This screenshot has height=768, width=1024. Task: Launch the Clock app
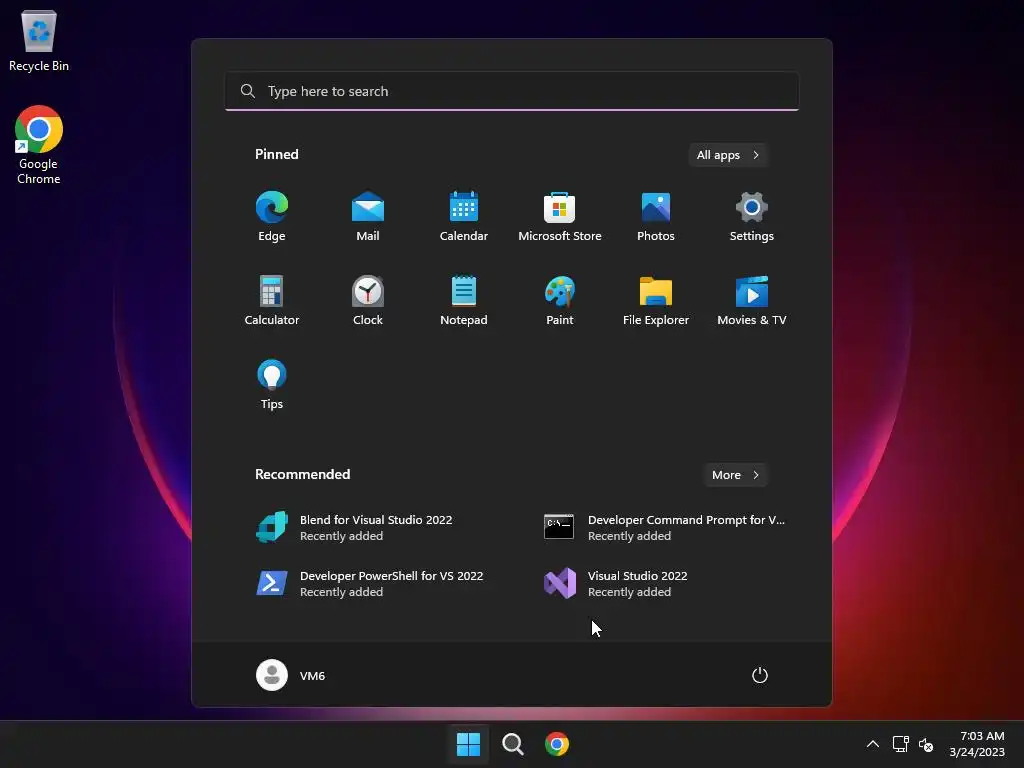[x=368, y=300]
